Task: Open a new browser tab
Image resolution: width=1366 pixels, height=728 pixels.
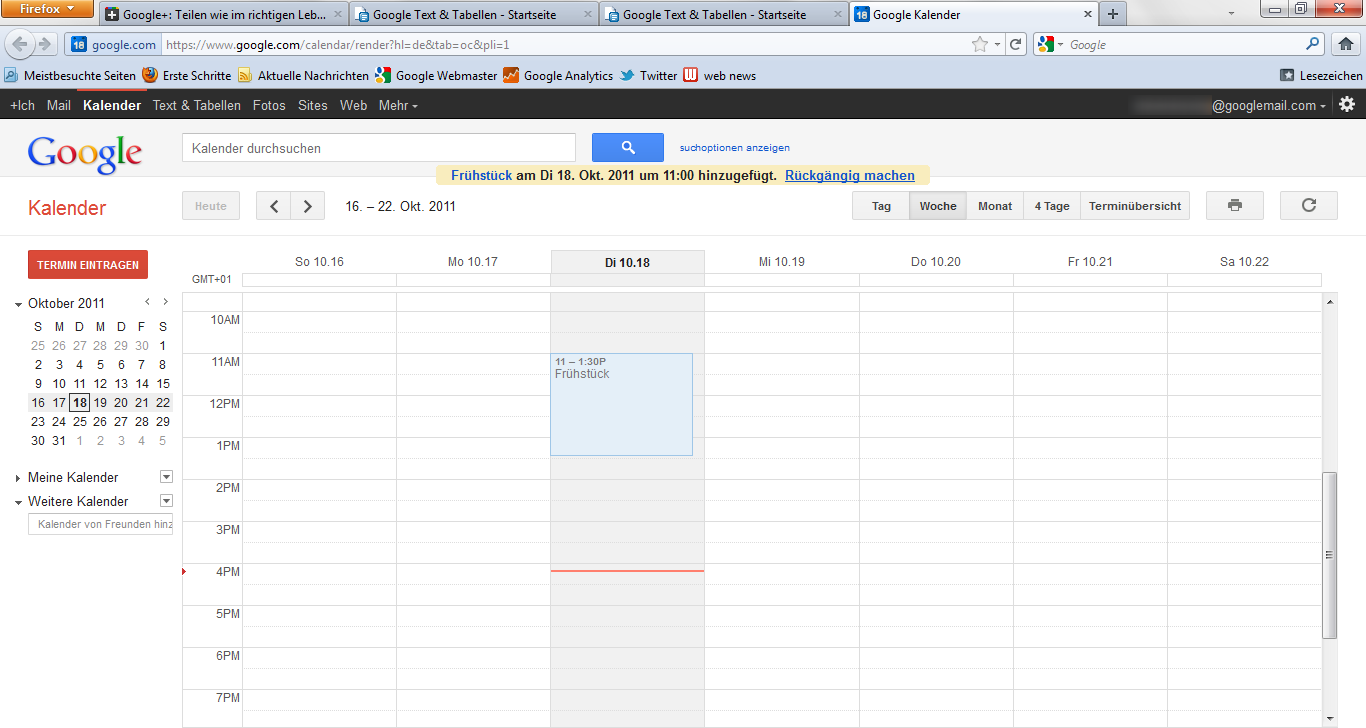Action: coord(1112,14)
